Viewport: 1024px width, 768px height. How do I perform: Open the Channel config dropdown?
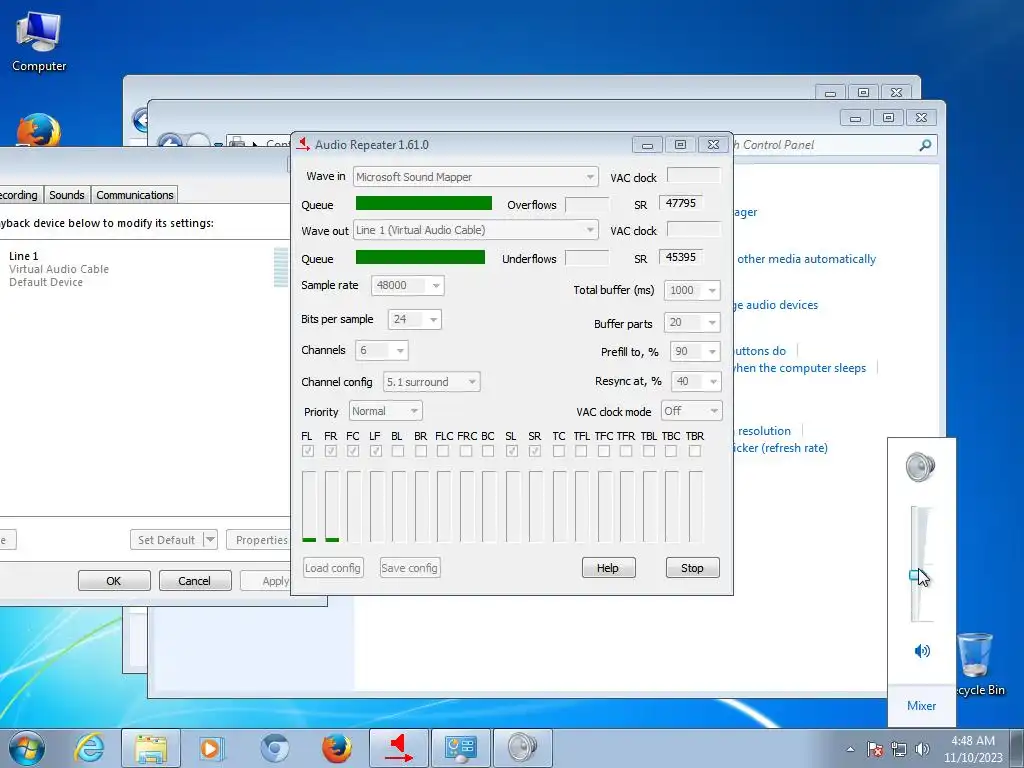[431, 382]
